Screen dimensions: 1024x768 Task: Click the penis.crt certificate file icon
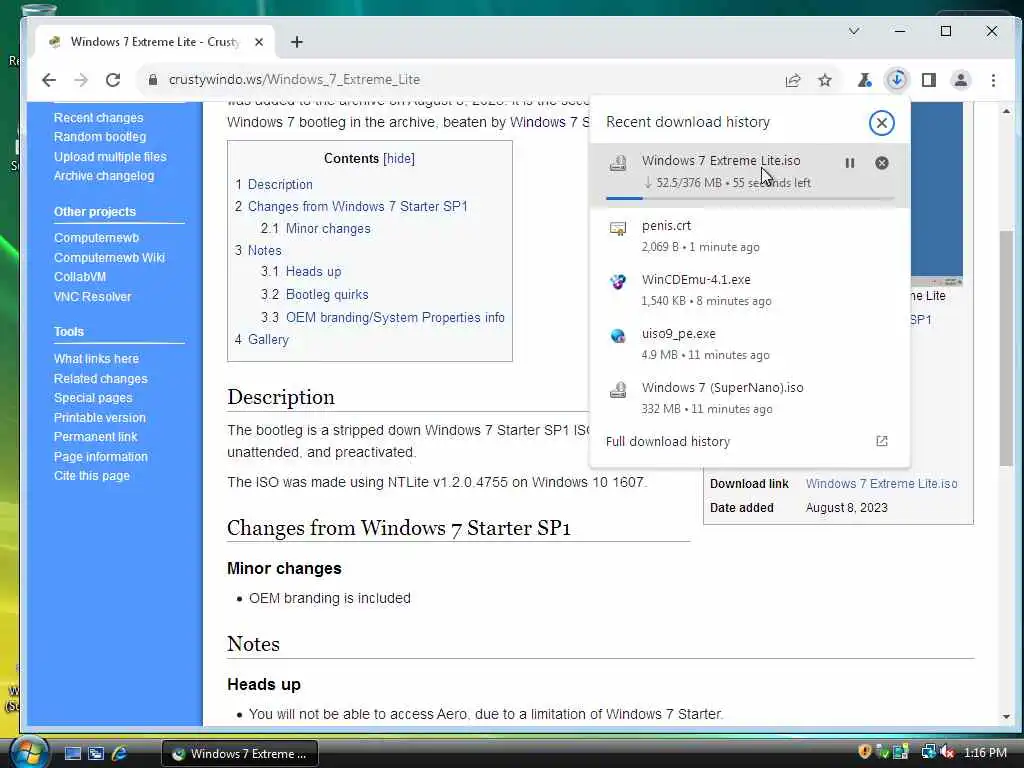tap(618, 229)
